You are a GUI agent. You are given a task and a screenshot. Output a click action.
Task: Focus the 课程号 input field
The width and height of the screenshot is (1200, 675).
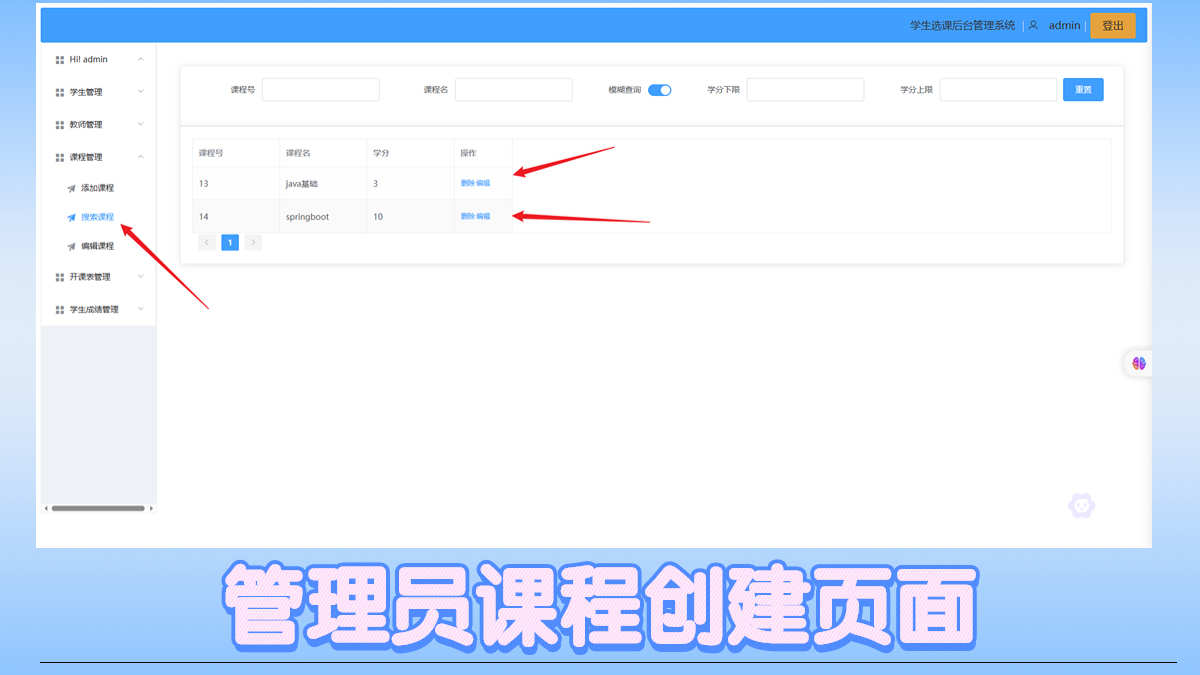tap(321, 90)
